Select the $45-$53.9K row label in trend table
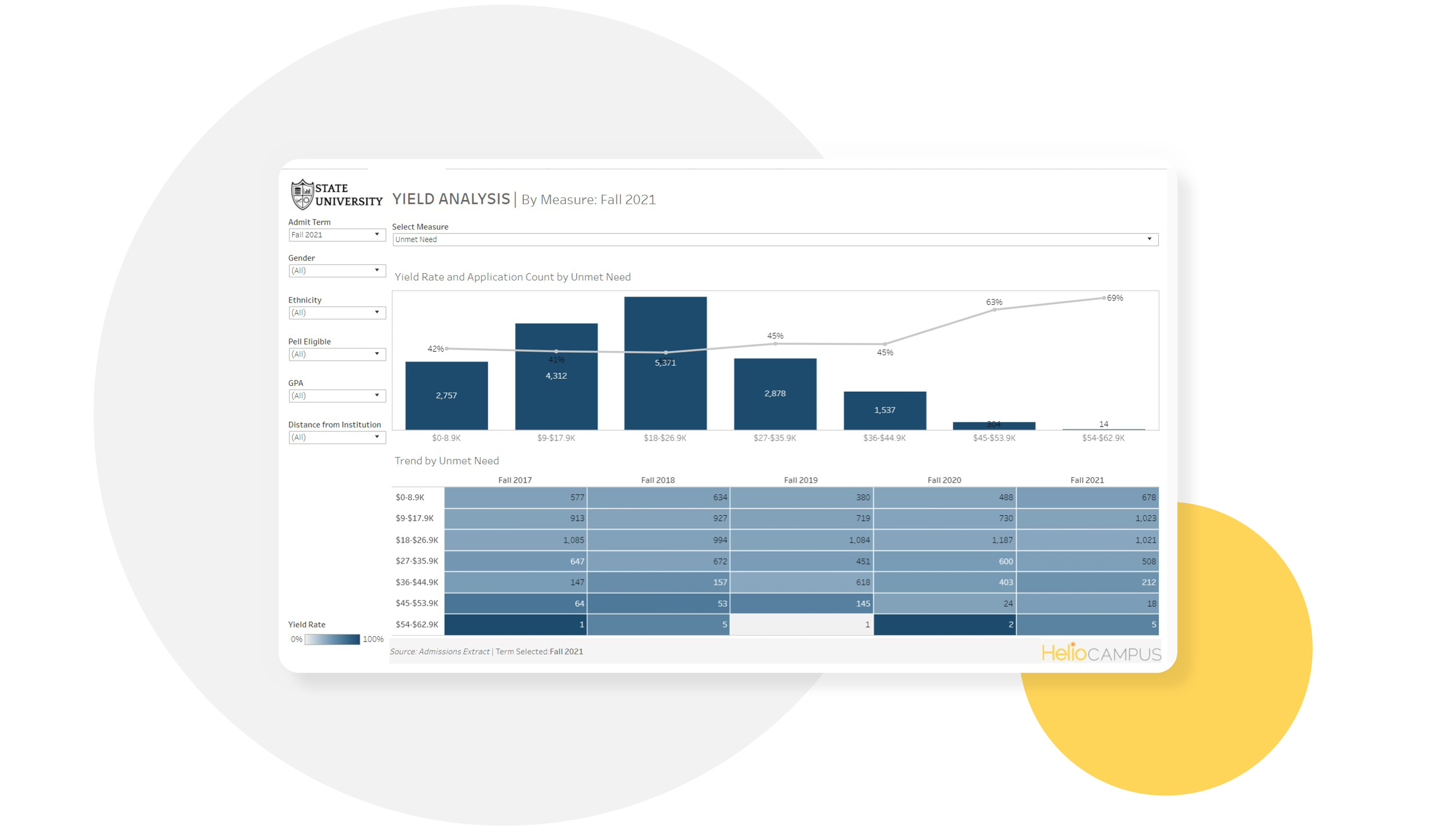 [x=417, y=603]
